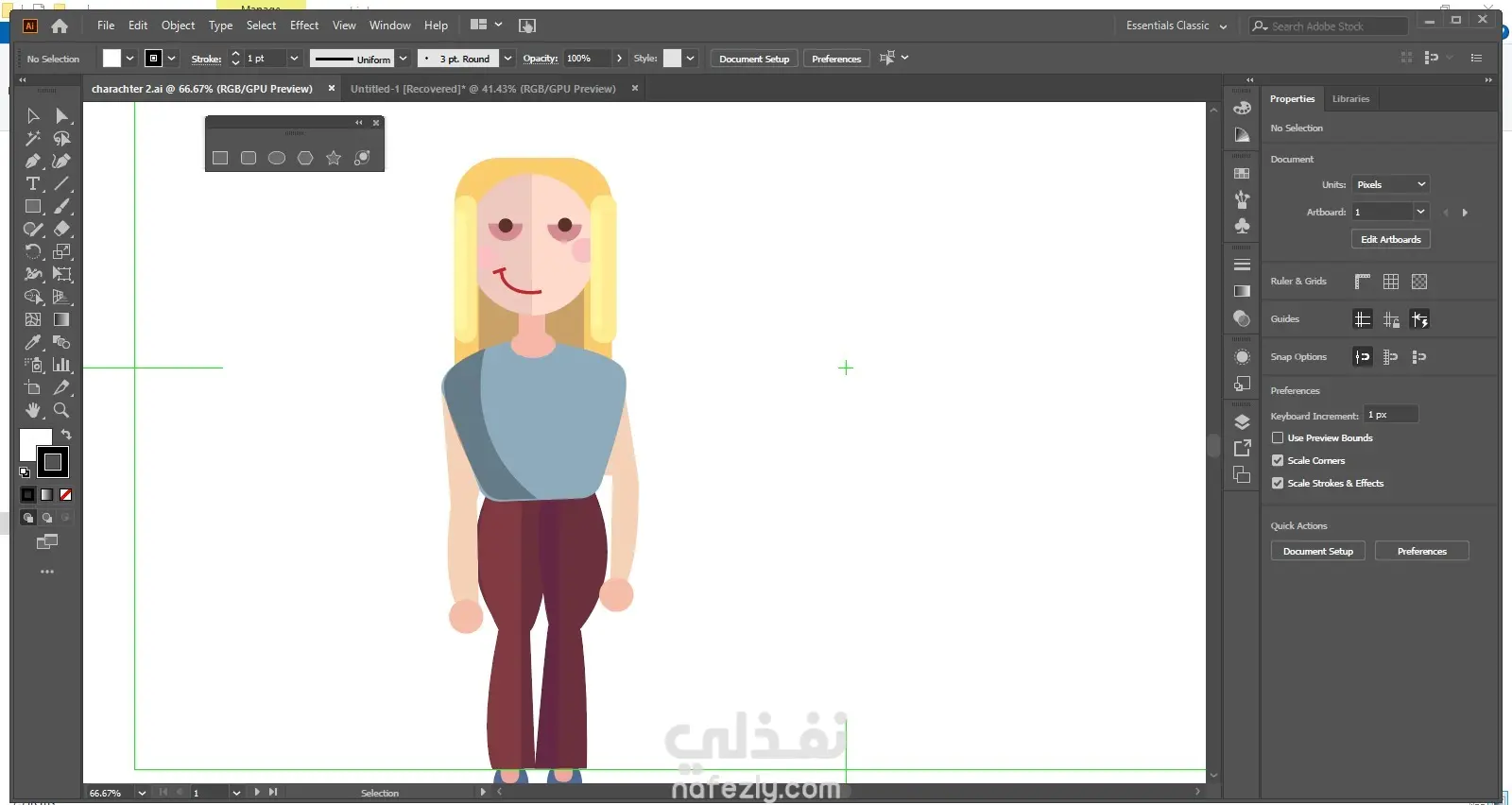1512x805 pixels.
Task: Enable Use Preview Bounds checkbox
Action: [x=1278, y=438]
